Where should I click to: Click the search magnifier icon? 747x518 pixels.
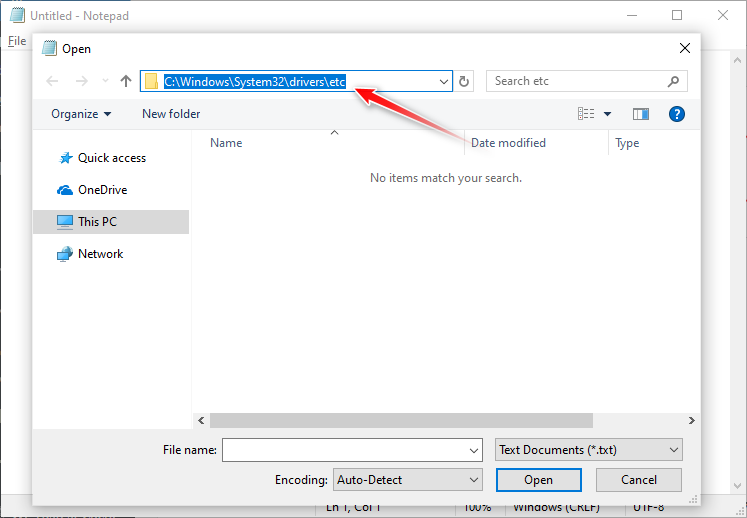(675, 81)
